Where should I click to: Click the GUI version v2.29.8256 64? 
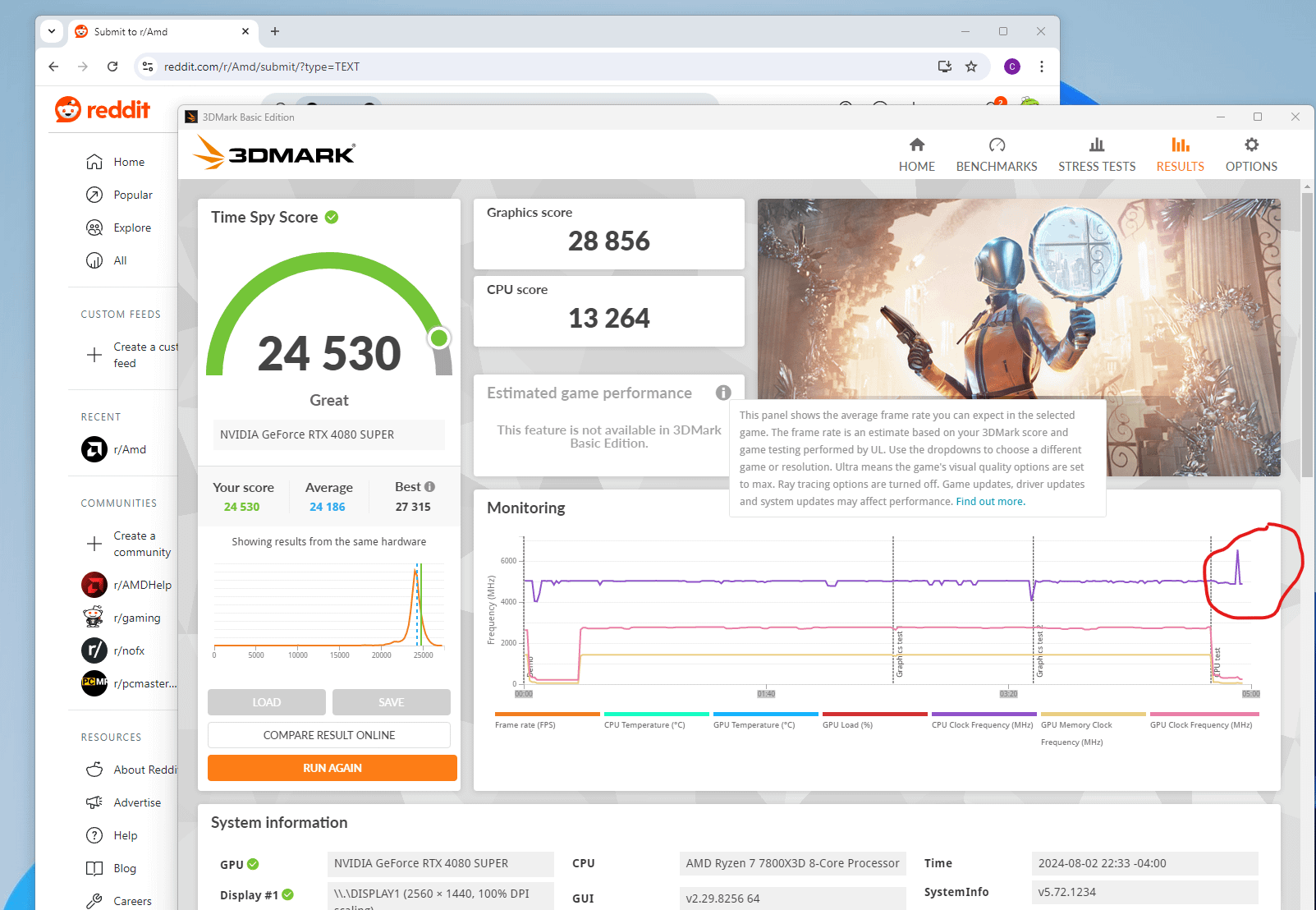point(793,899)
